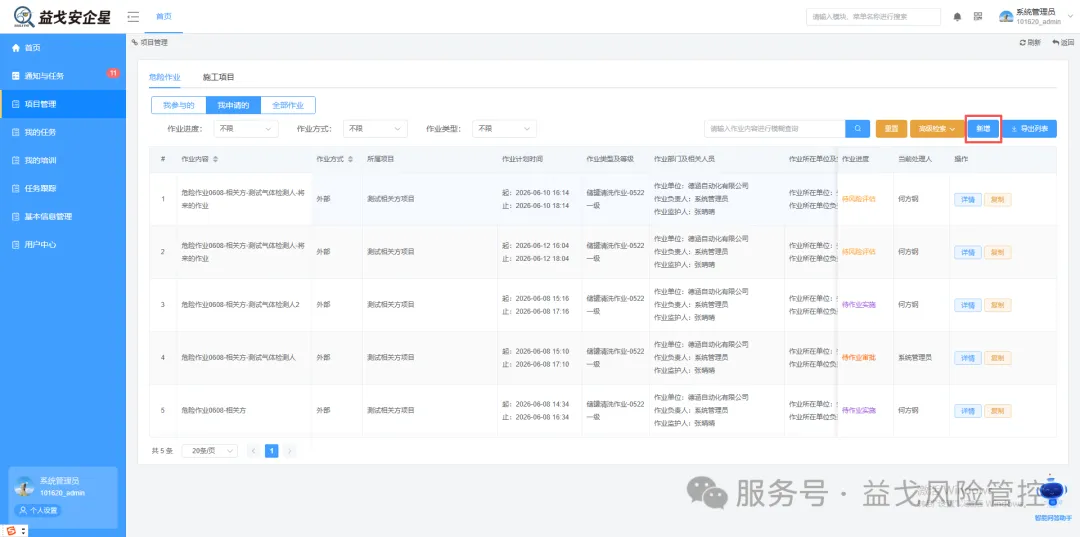
Task: Open 详情 for row 1
Action: 968,200
